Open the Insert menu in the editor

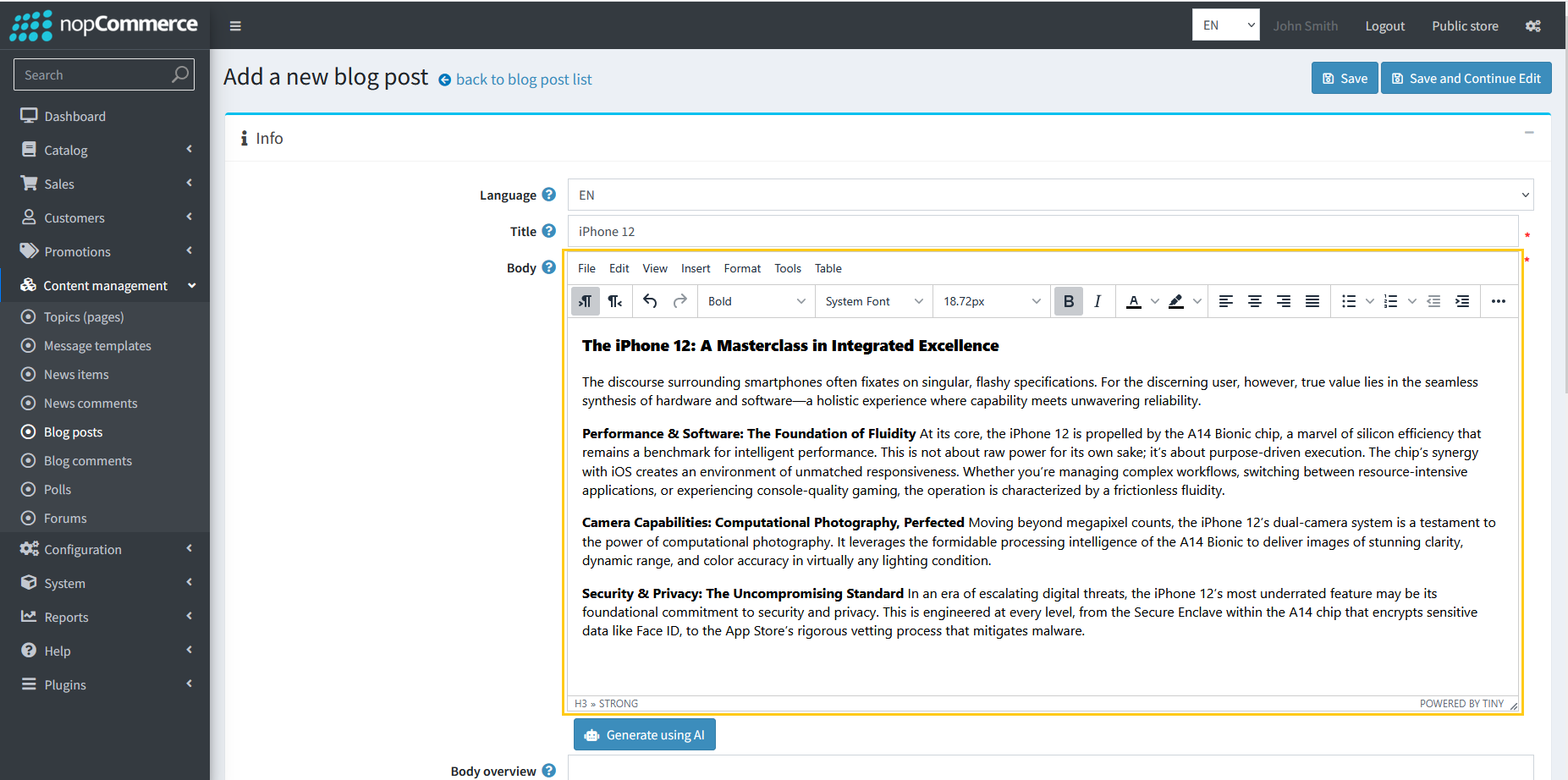pos(696,268)
